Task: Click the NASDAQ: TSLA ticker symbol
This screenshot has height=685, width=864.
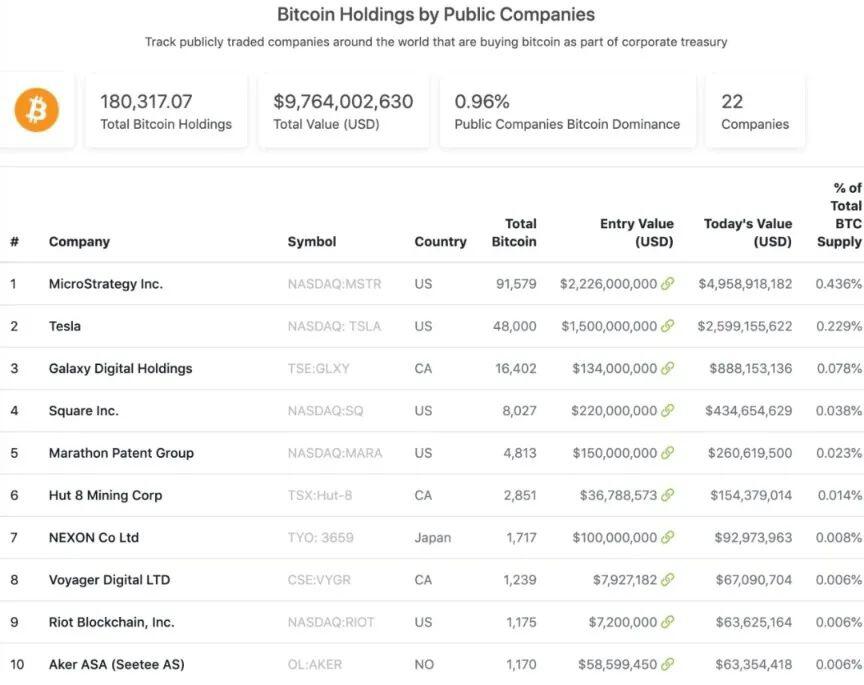Action: pos(334,326)
